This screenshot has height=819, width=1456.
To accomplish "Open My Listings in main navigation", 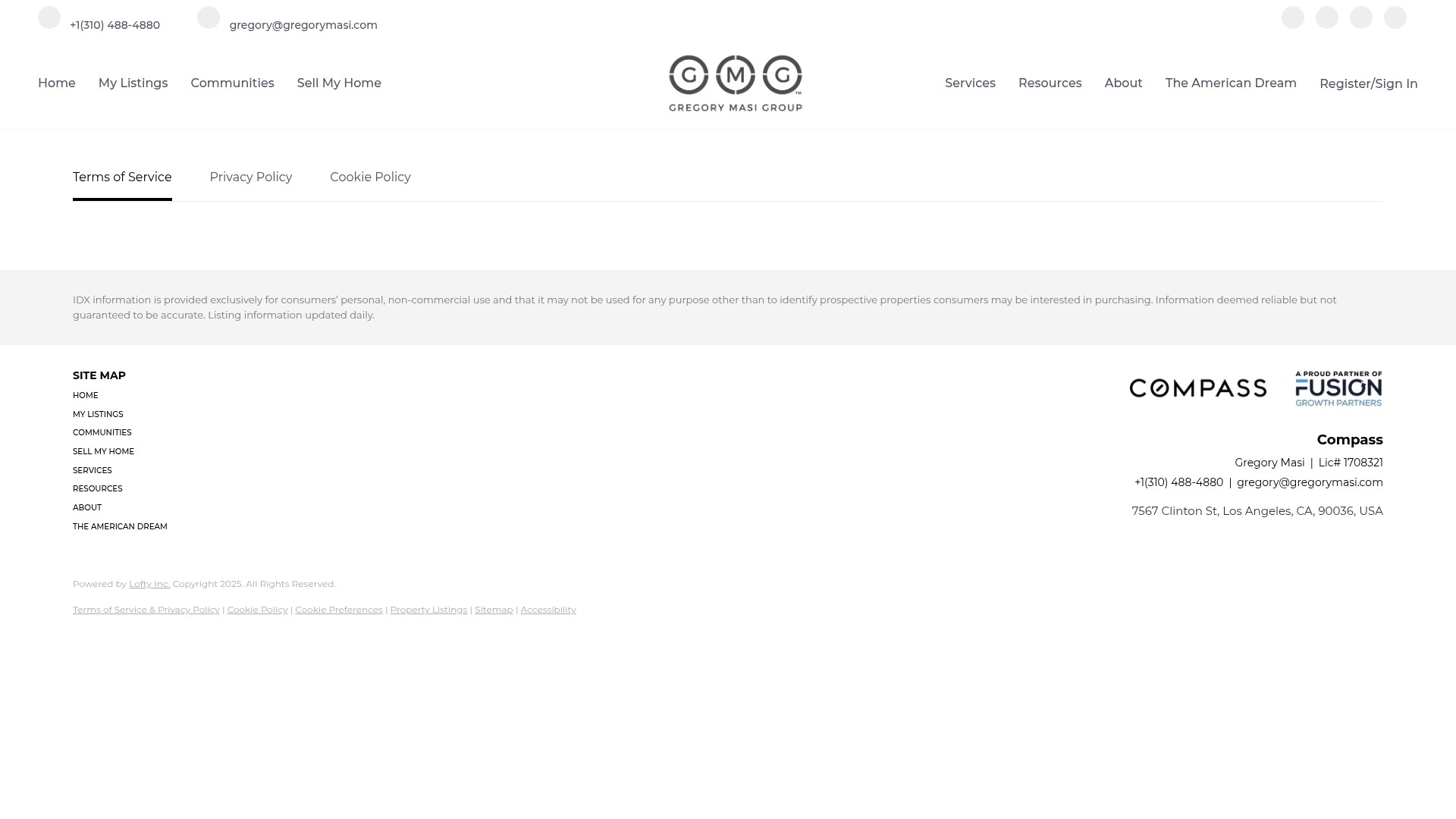I will coord(133,83).
